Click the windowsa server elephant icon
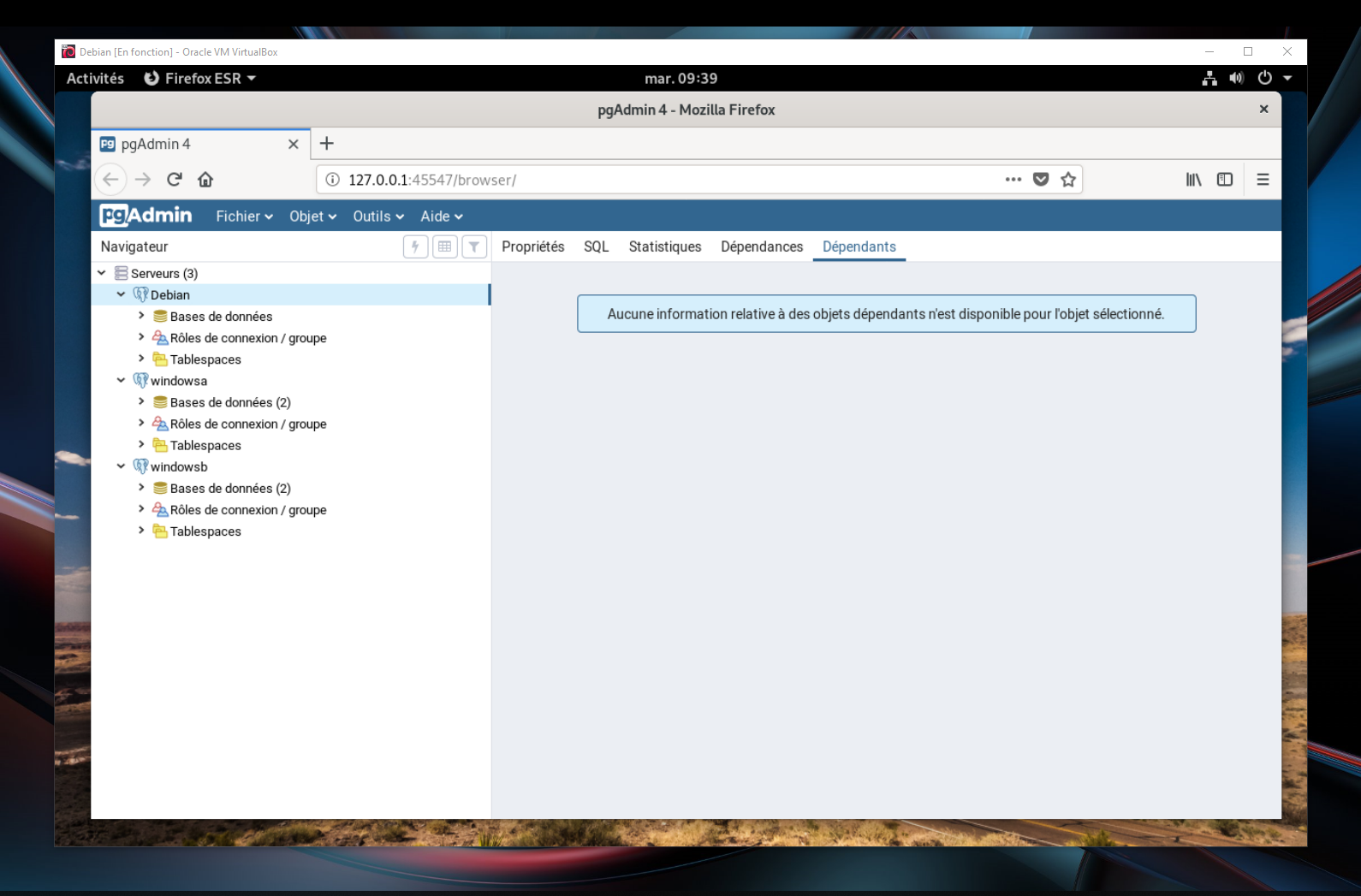Viewport: 1361px width, 896px height. (141, 381)
